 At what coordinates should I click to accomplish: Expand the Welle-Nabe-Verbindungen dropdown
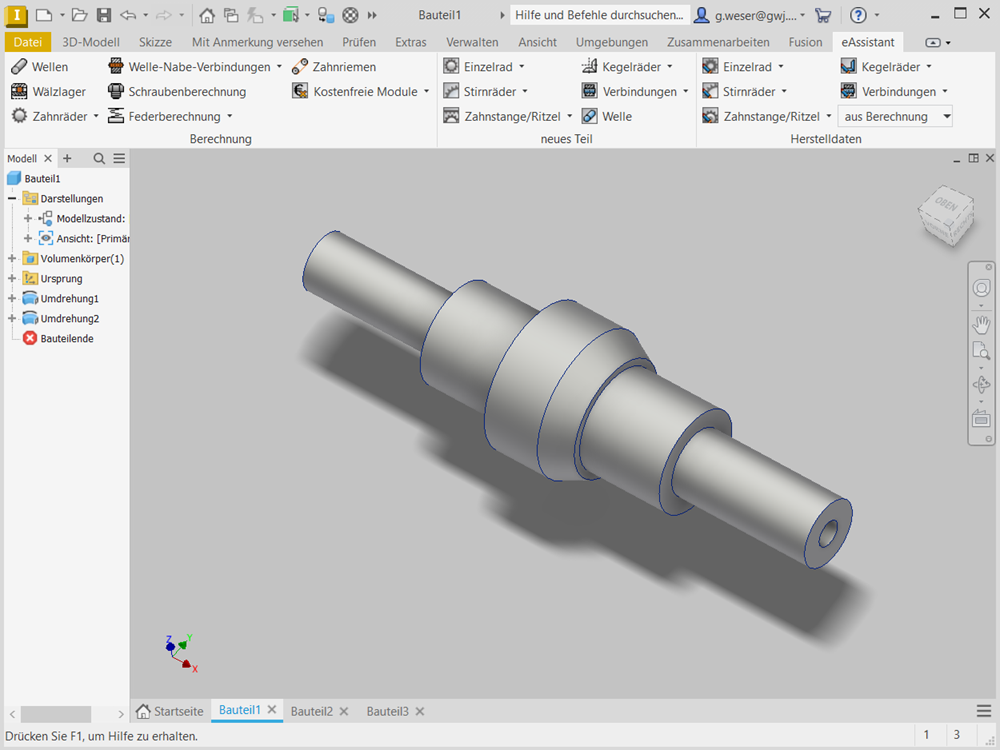pos(279,67)
